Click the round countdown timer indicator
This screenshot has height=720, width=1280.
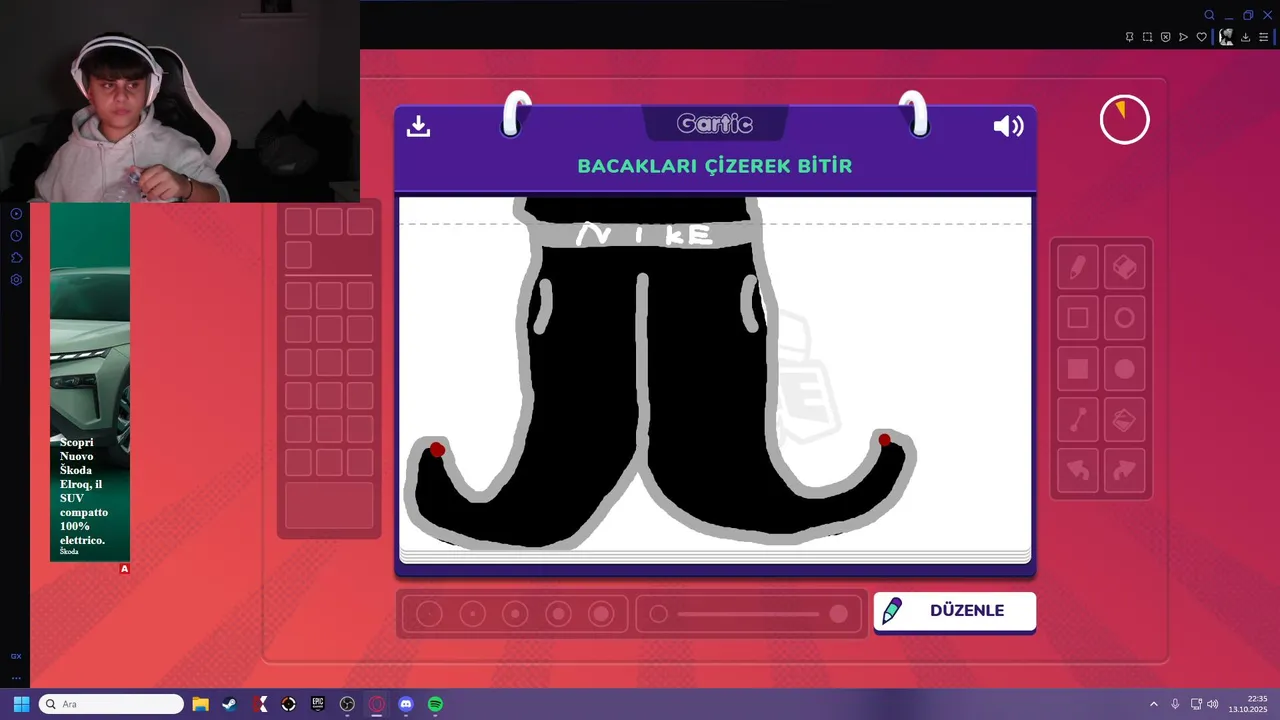[1124, 120]
